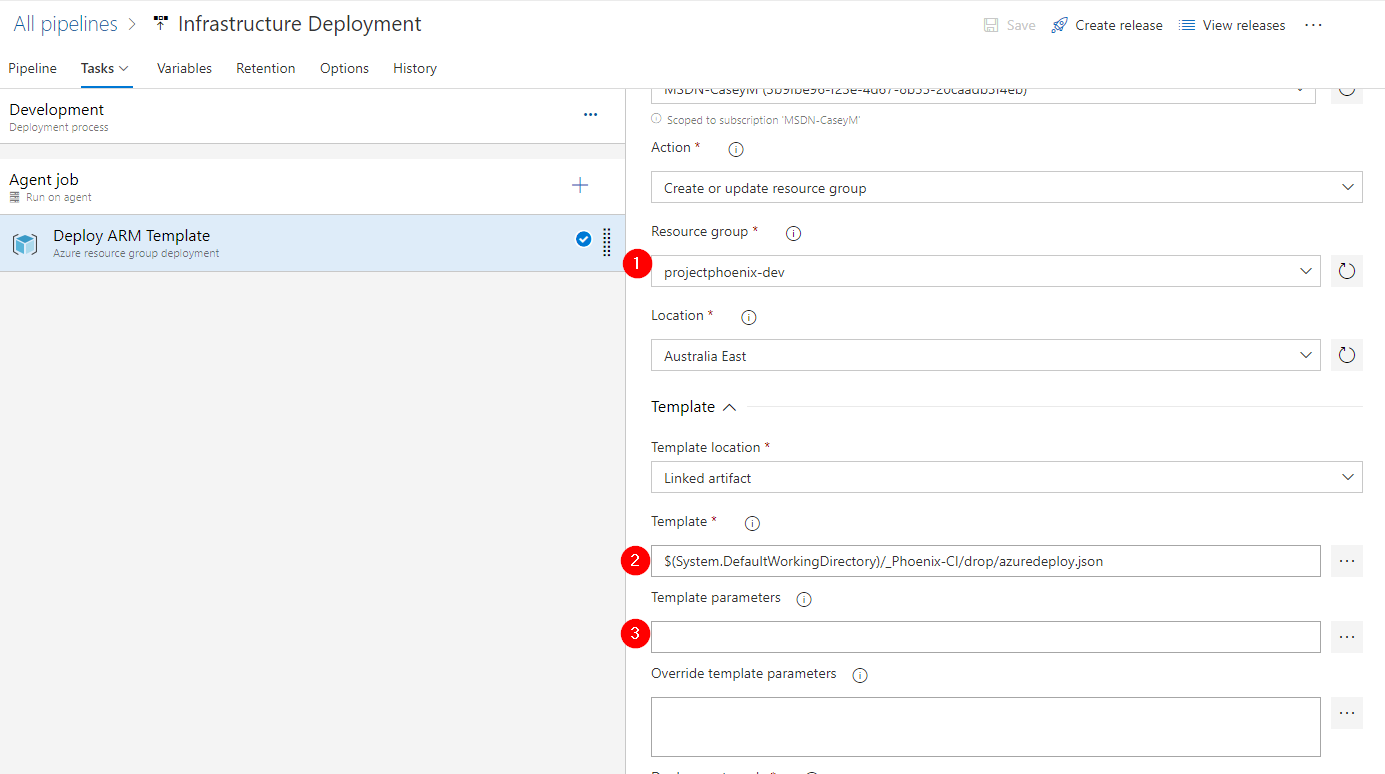This screenshot has height=774, width=1385.
Task: Open the Location dropdown showing Australia East
Action: [985, 356]
